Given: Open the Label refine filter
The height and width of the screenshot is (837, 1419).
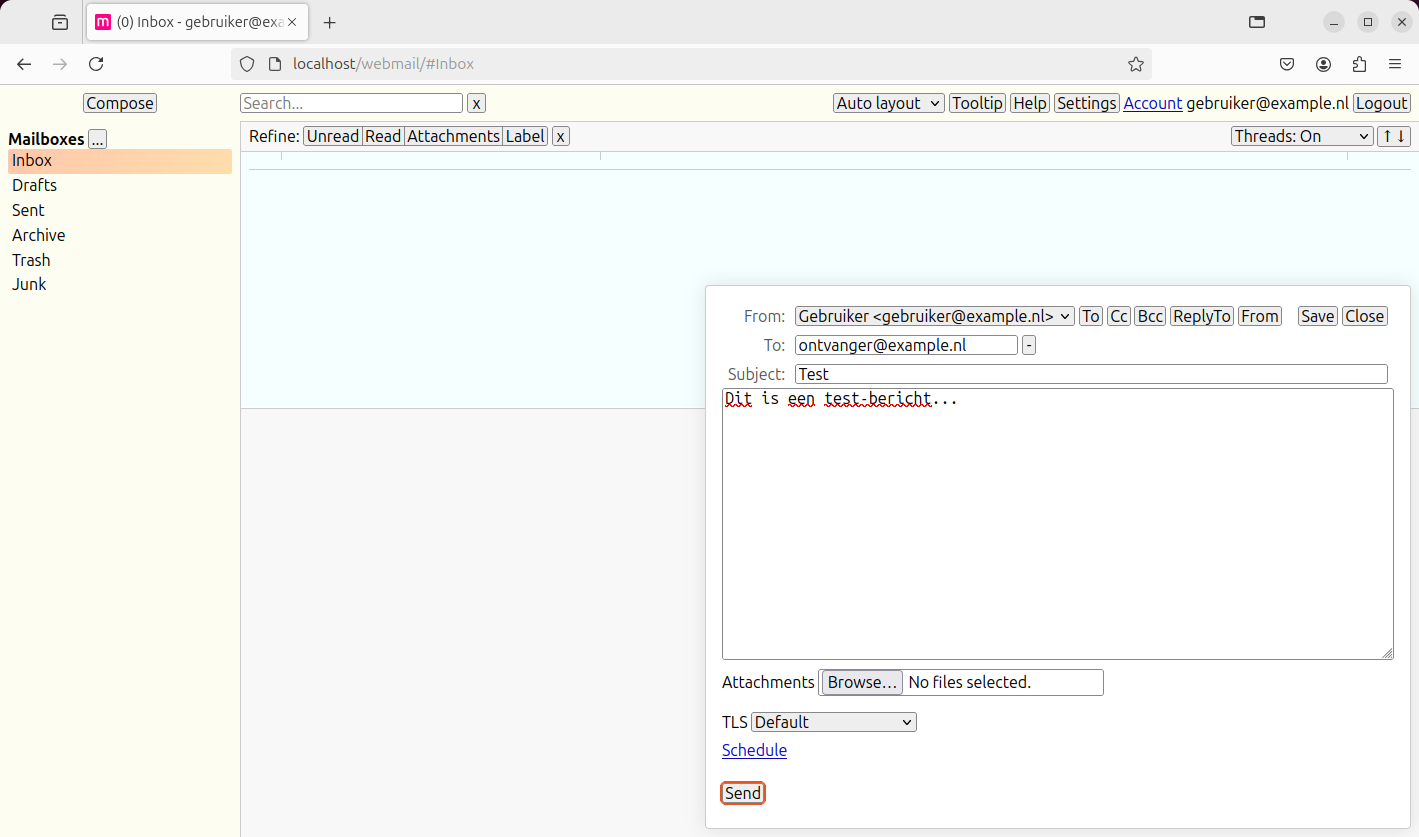Looking at the screenshot, I should [x=525, y=136].
